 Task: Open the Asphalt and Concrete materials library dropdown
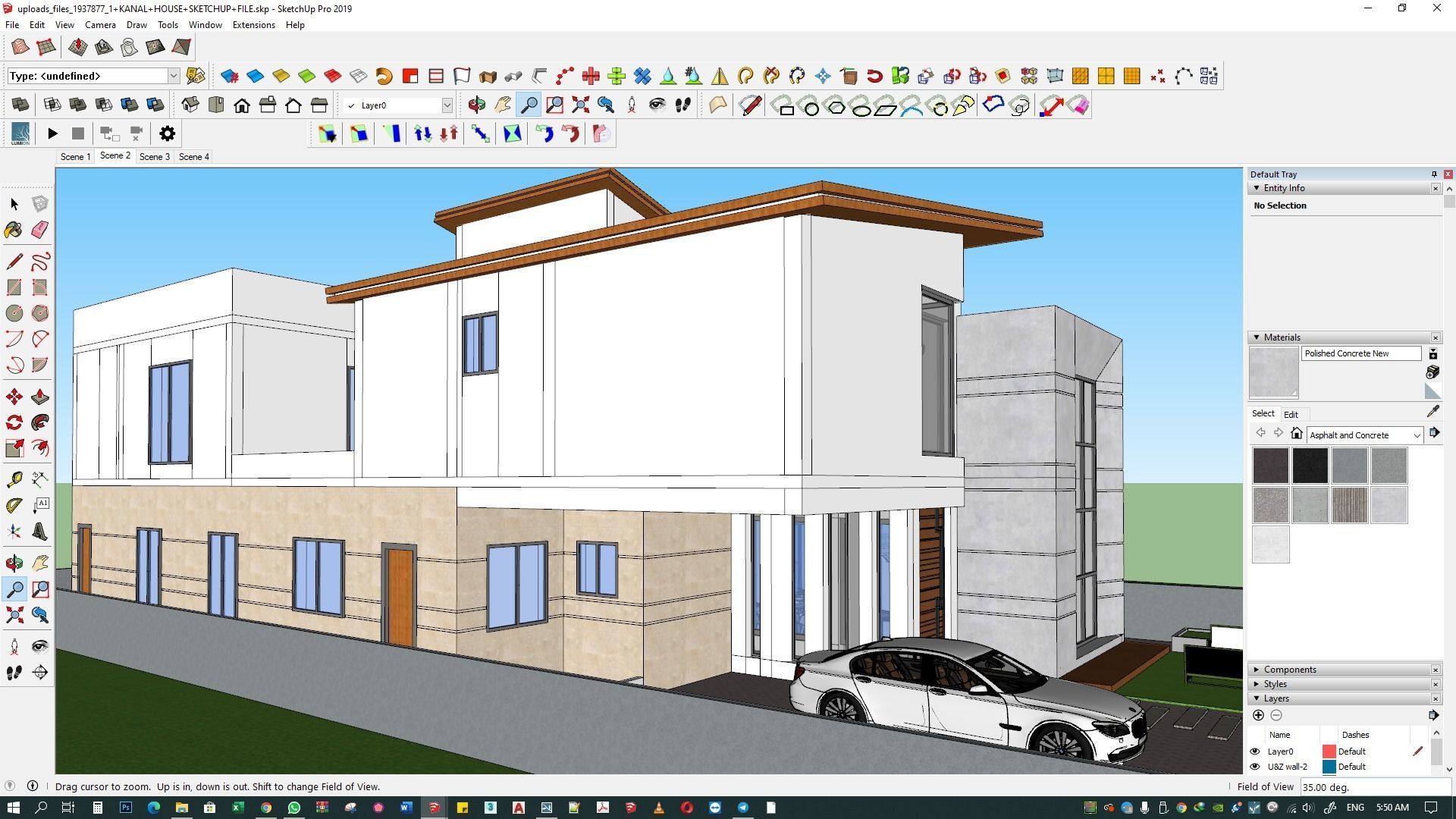pos(1365,435)
